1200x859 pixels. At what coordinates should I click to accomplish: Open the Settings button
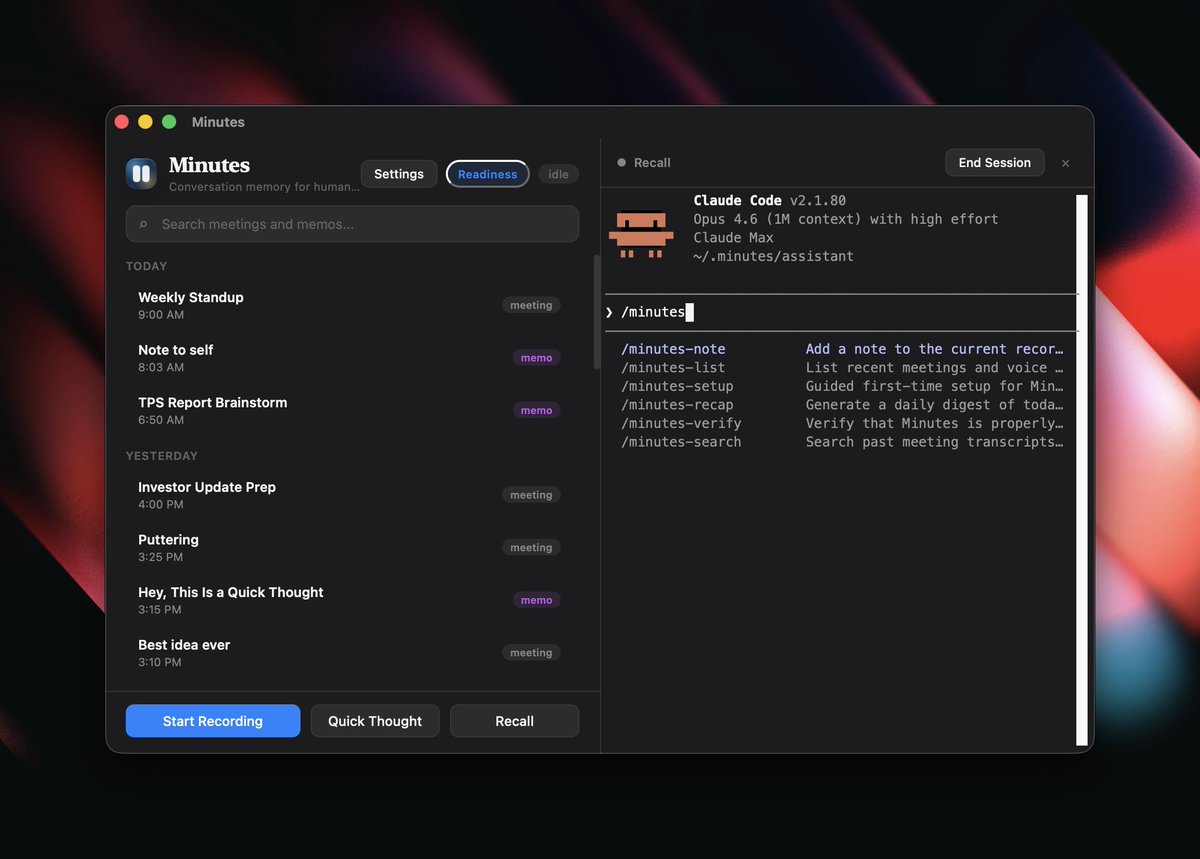click(399, 174)
